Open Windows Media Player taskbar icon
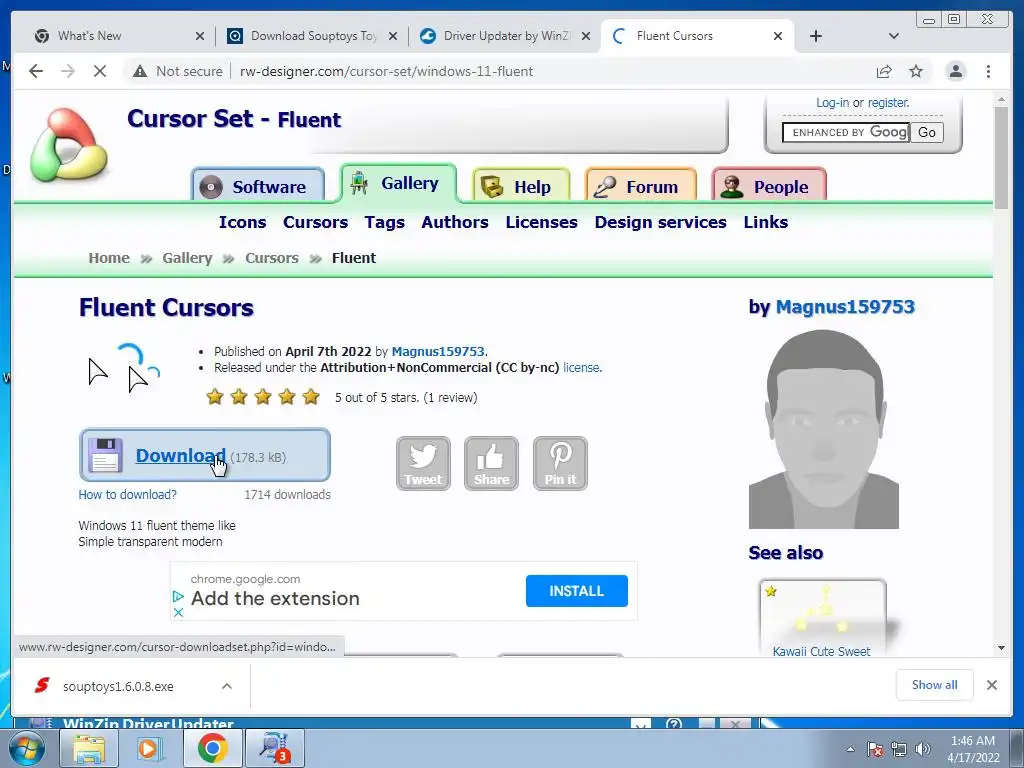 (x=150, y=748)
